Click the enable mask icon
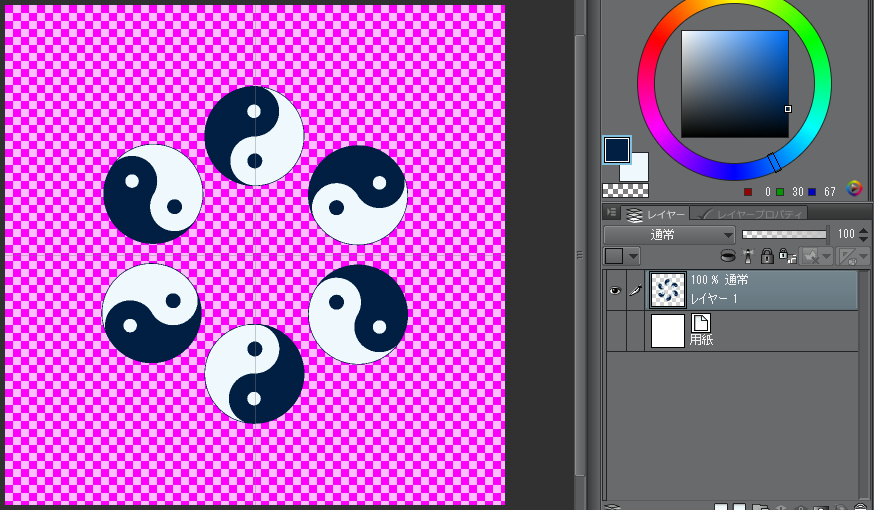 tap(810, 256)
